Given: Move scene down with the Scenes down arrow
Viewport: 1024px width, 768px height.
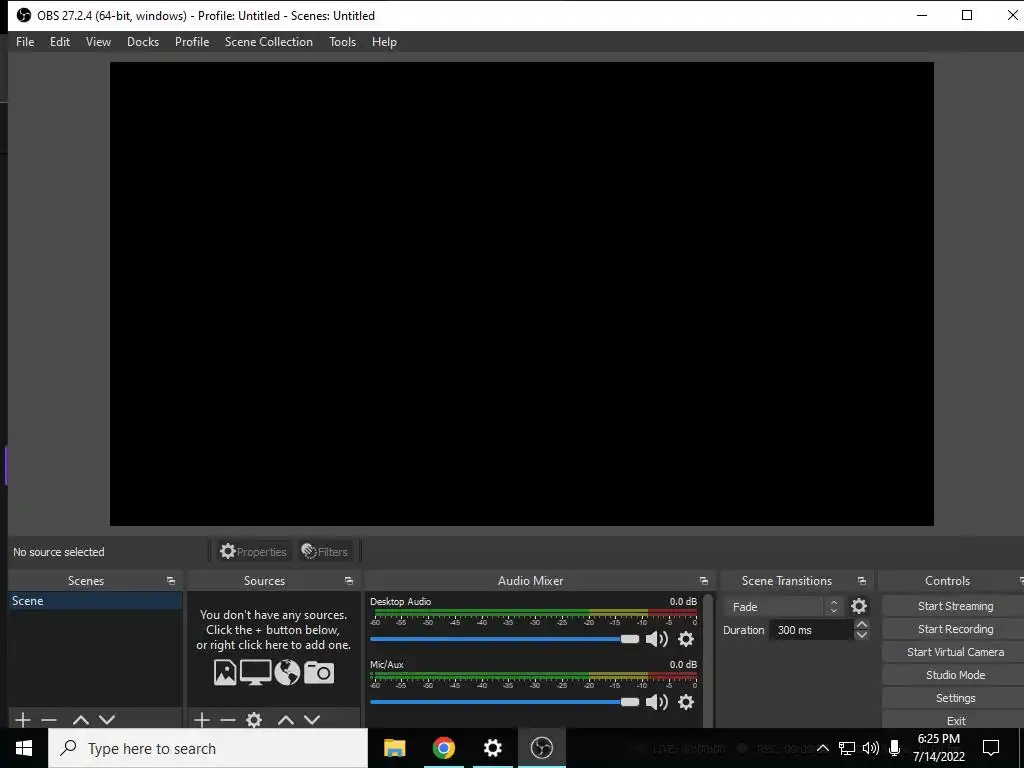Looking at the screenshot, I should (107, 720).
